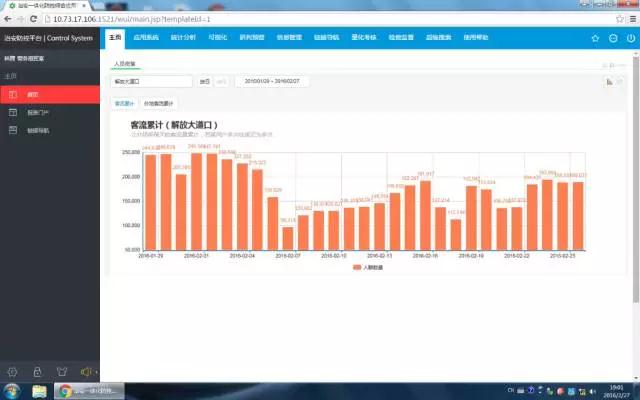Click the star favorites icon in header

[595, 38]
